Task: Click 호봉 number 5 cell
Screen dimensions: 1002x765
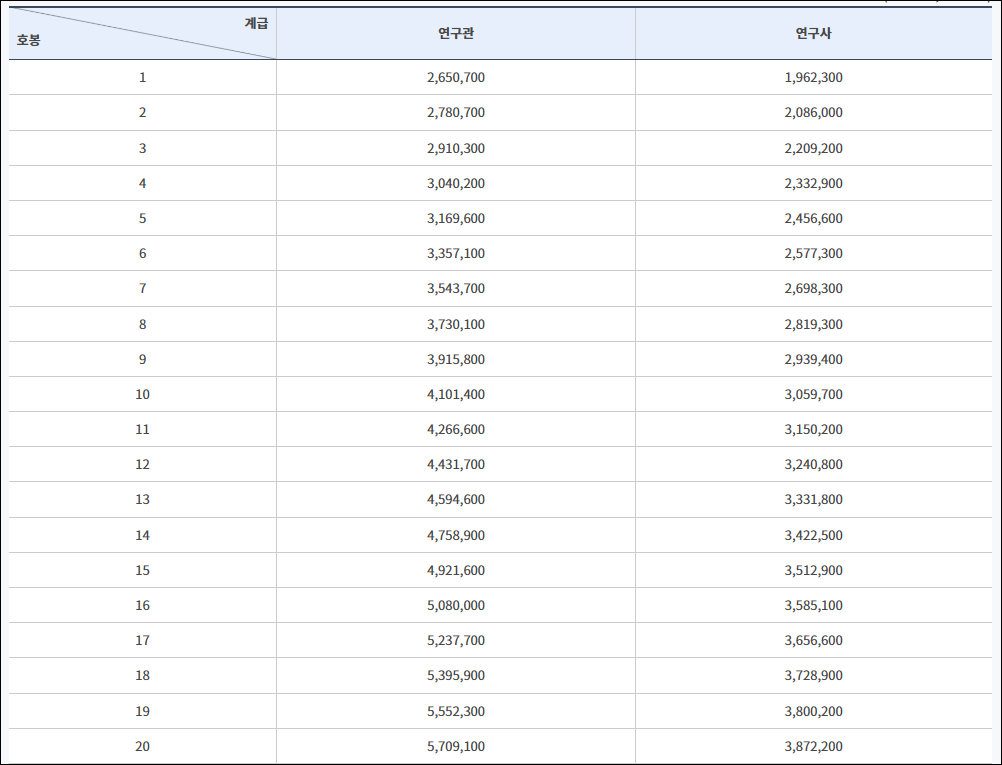Action: click(143, 219)
